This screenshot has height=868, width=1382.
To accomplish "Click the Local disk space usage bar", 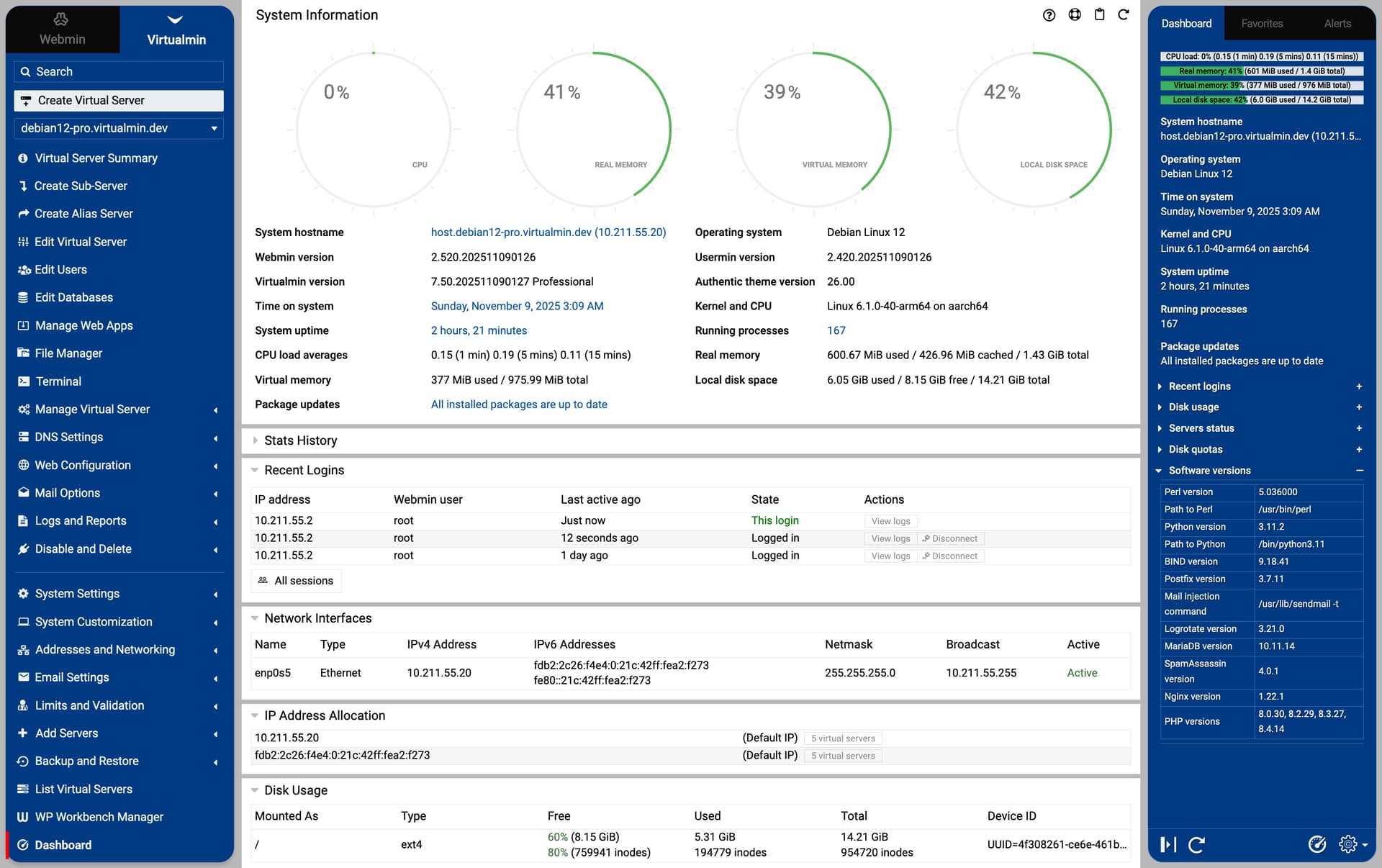I will (x=1261, y=100).
